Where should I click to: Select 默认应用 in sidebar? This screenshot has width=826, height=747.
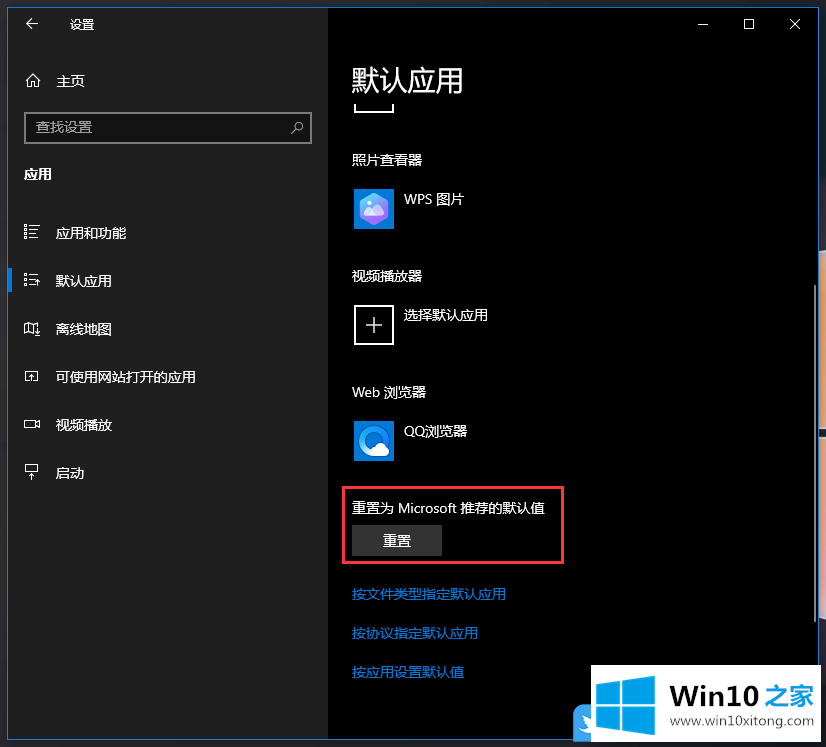tap(84, 281)
